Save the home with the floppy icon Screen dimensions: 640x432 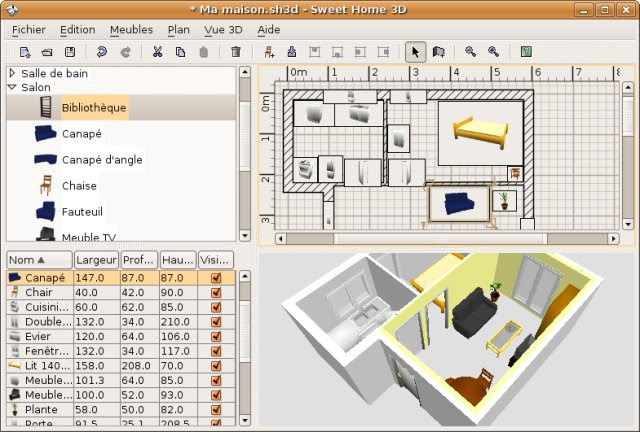click(70, 52)
